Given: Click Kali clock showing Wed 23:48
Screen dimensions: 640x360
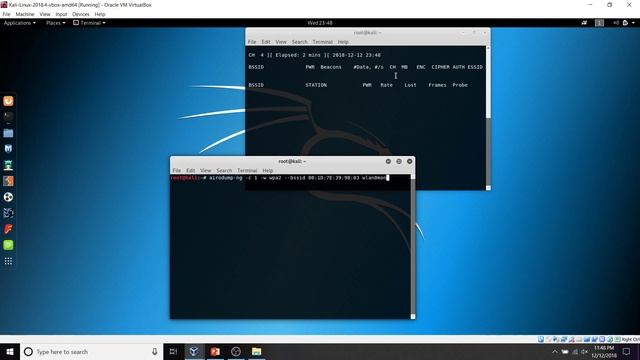Looking at the screenshot, I should 320,23.
